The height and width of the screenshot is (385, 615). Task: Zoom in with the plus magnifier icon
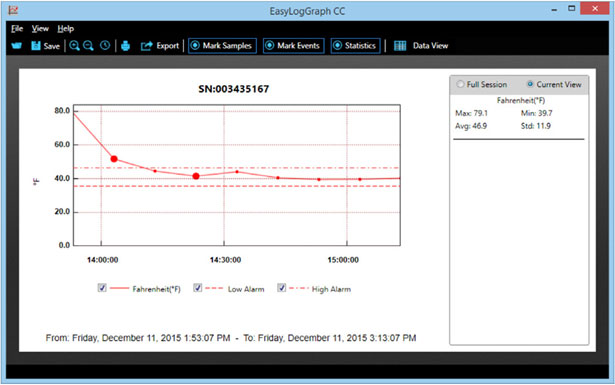coord(74,46)
